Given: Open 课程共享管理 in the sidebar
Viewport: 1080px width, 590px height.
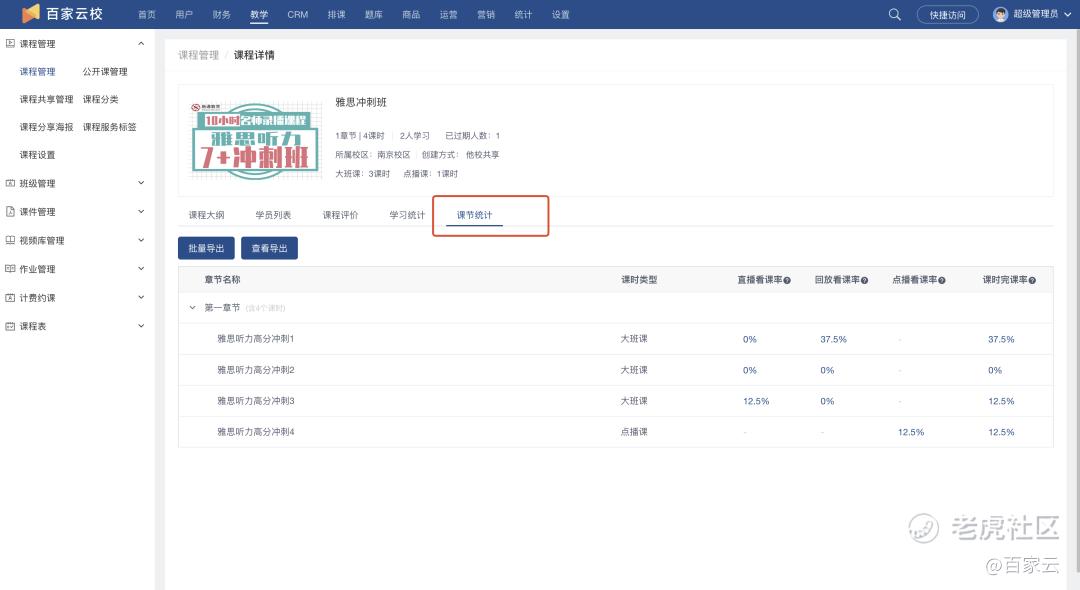Looking at the screenshot, I should click(46, 99).
